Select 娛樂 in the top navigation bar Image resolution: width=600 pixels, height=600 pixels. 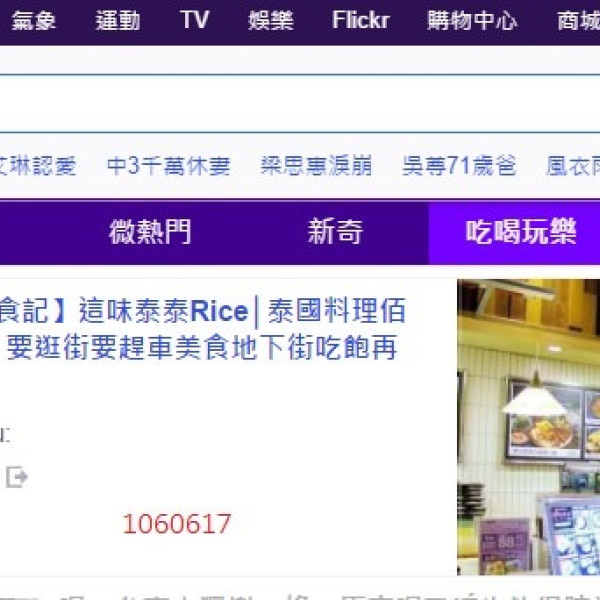[x=270, y=21]
